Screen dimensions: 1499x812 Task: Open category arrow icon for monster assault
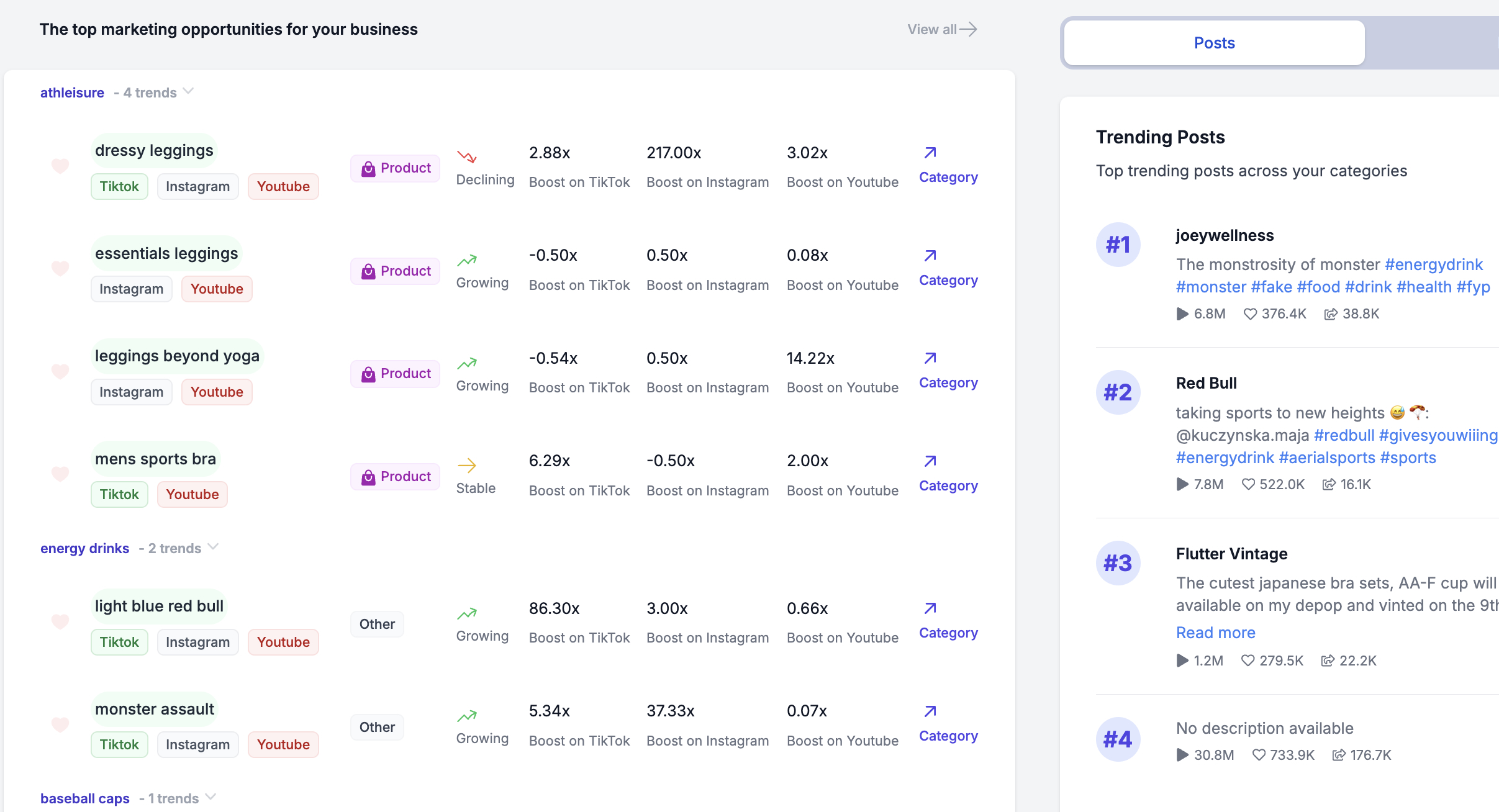(x=930, y=711)
